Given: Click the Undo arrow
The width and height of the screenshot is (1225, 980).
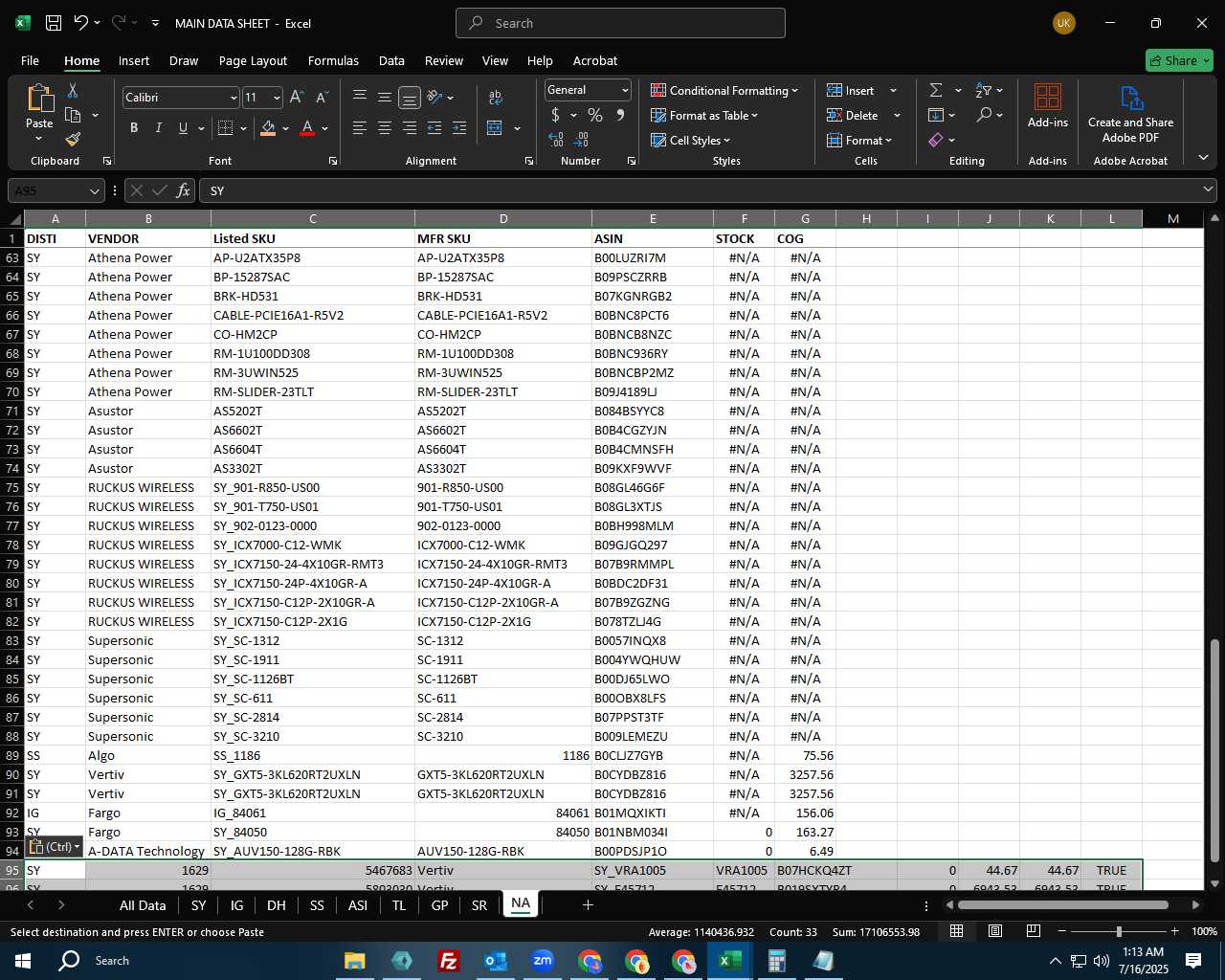Looking at the screenshot, I should (x=81, y=23).
